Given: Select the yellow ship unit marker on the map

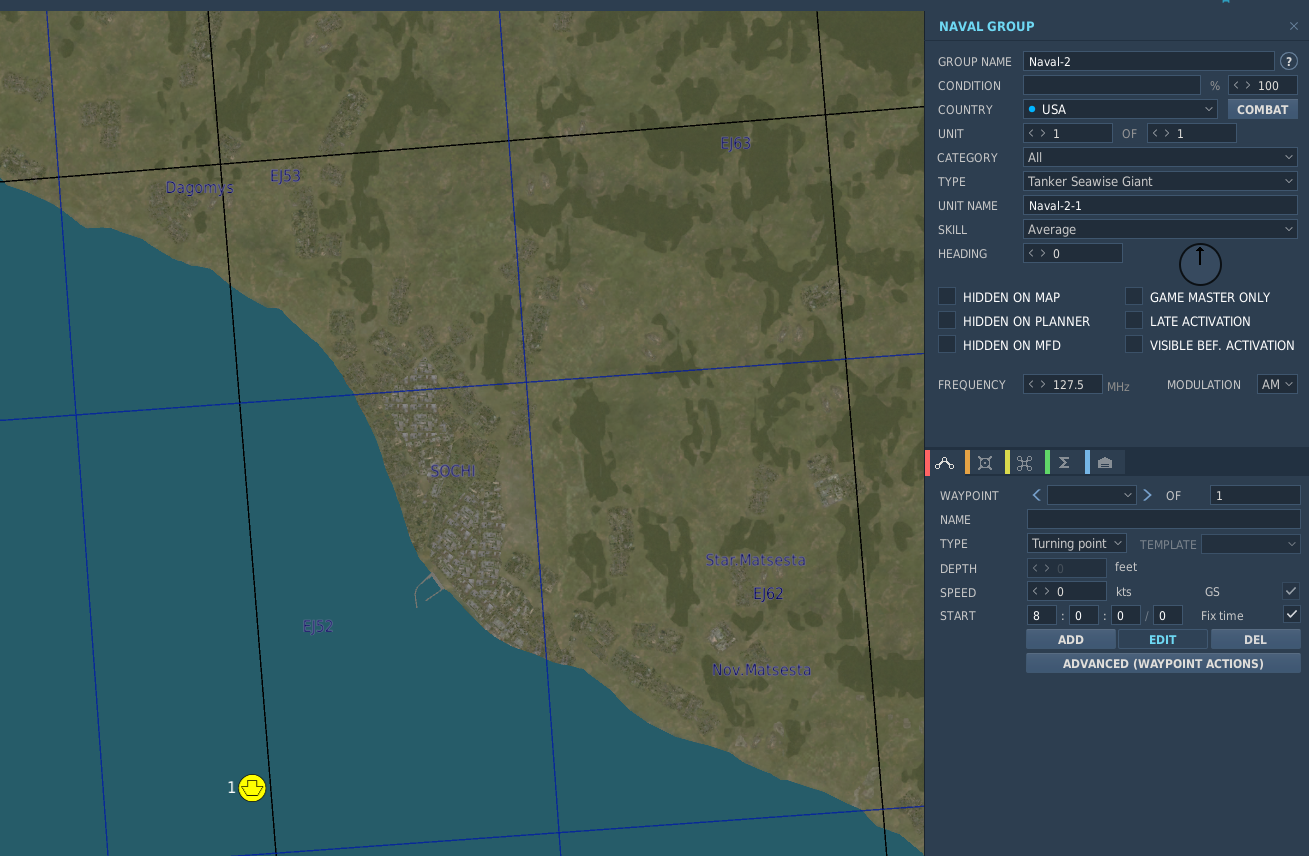Looking at the screenshot, I should (x=252, y=788).
